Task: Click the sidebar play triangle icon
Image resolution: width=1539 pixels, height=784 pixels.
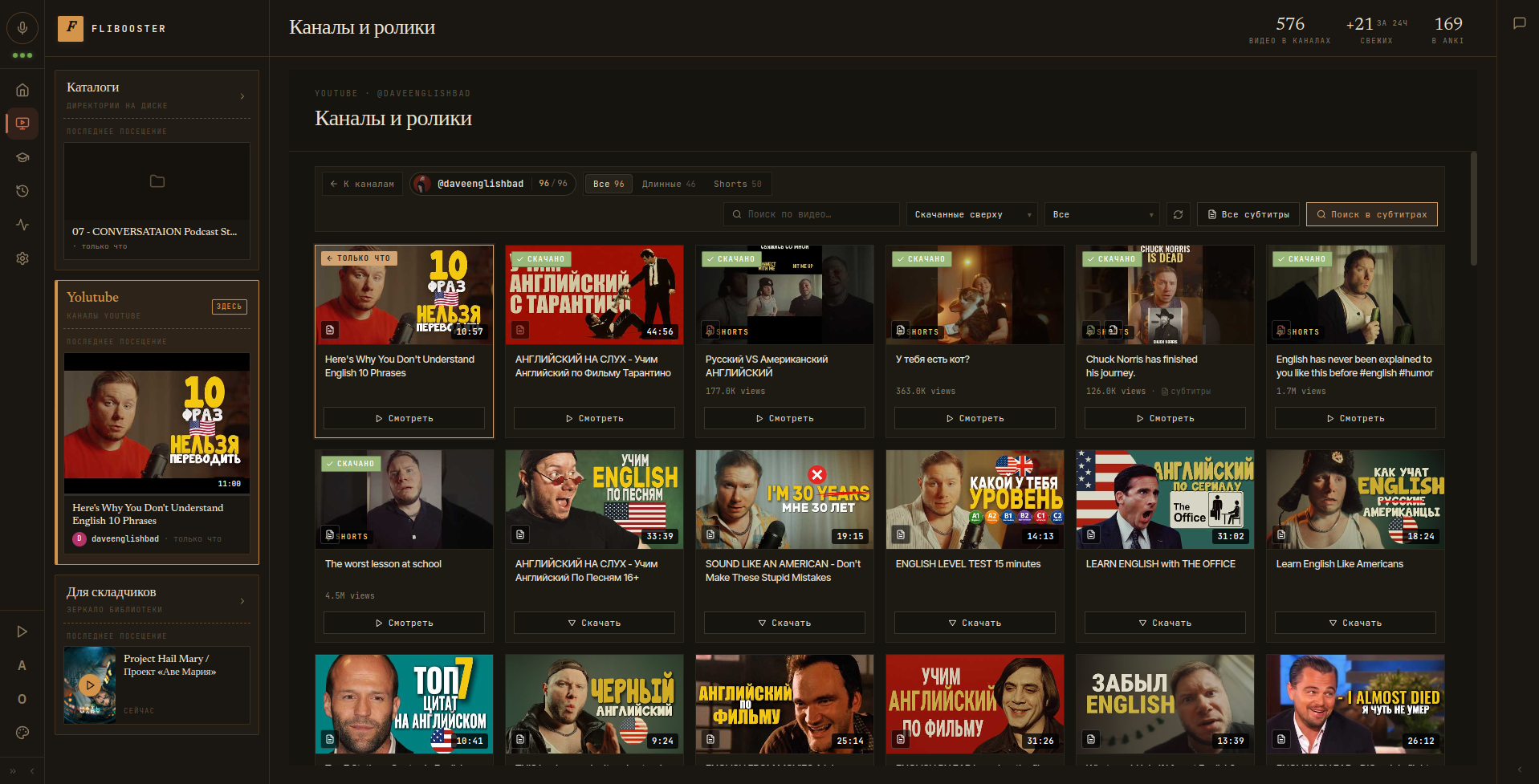Action: 22,632
